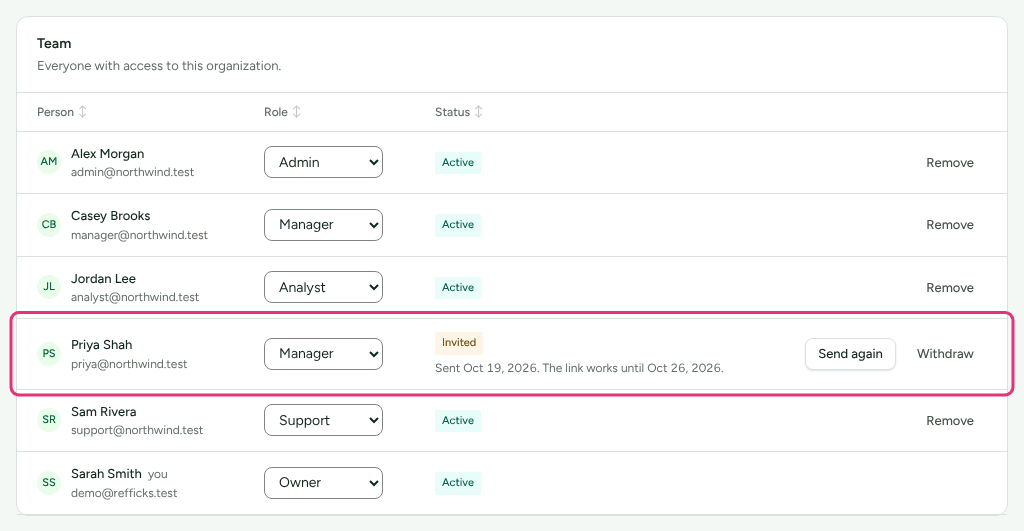Screen dimensions: 1024x531
Task: Click the SS avatar for Sarah Smith
Action: 49,483
